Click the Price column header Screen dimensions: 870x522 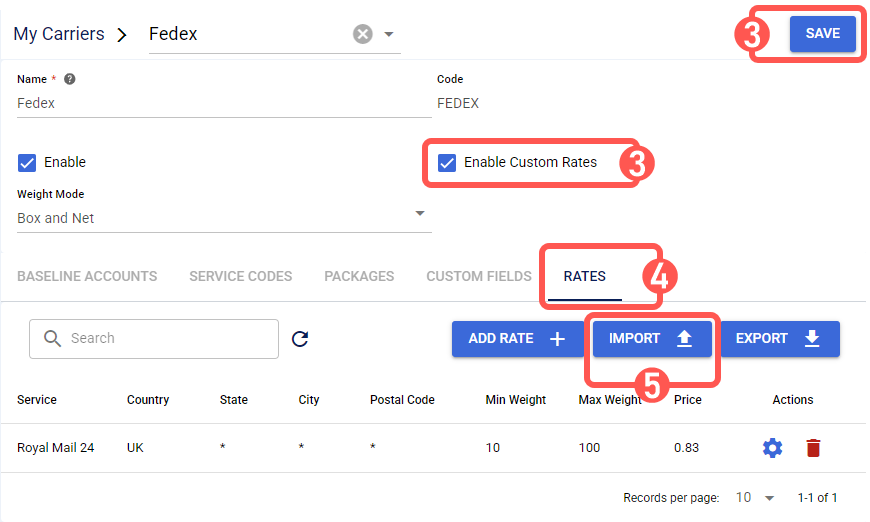[x=687, y=400]
